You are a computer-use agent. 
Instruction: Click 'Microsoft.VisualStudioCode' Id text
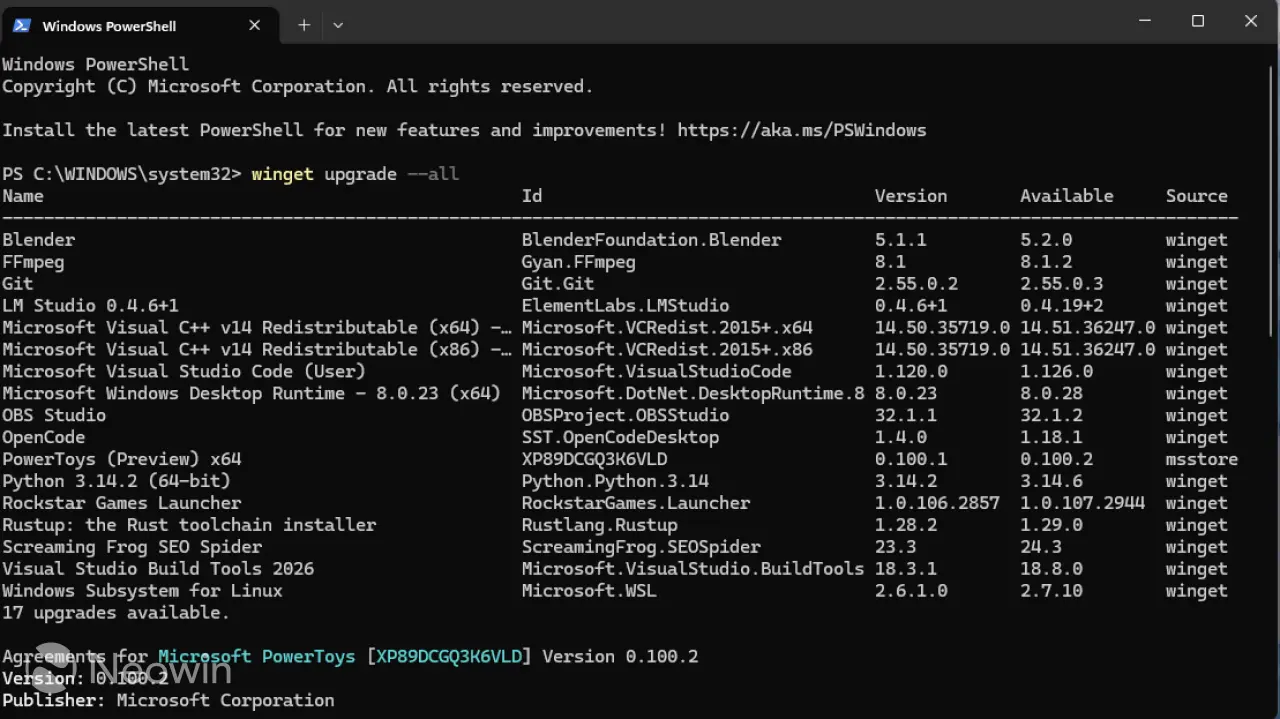657,372
